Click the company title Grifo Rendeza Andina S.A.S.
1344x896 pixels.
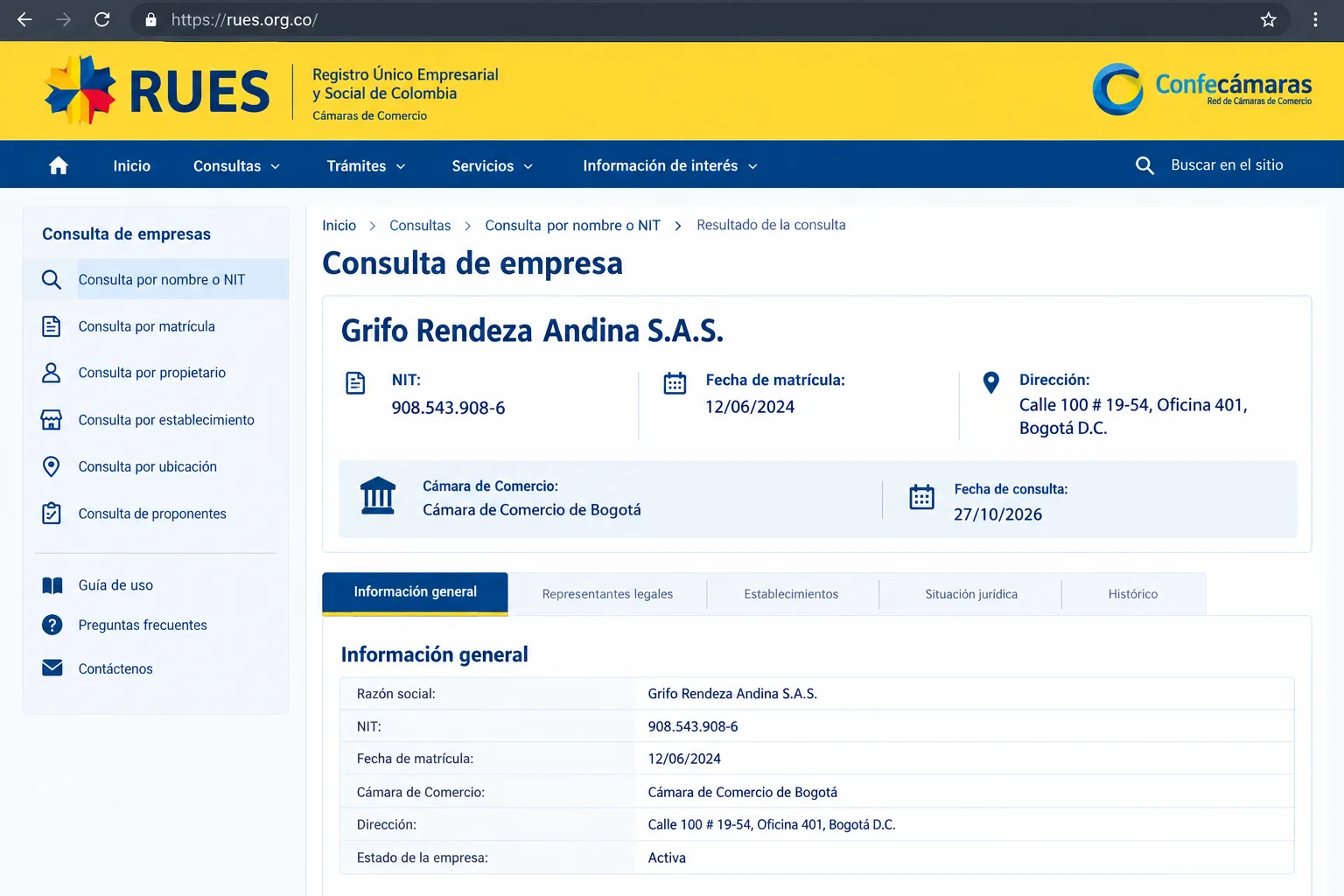point(532,331)
